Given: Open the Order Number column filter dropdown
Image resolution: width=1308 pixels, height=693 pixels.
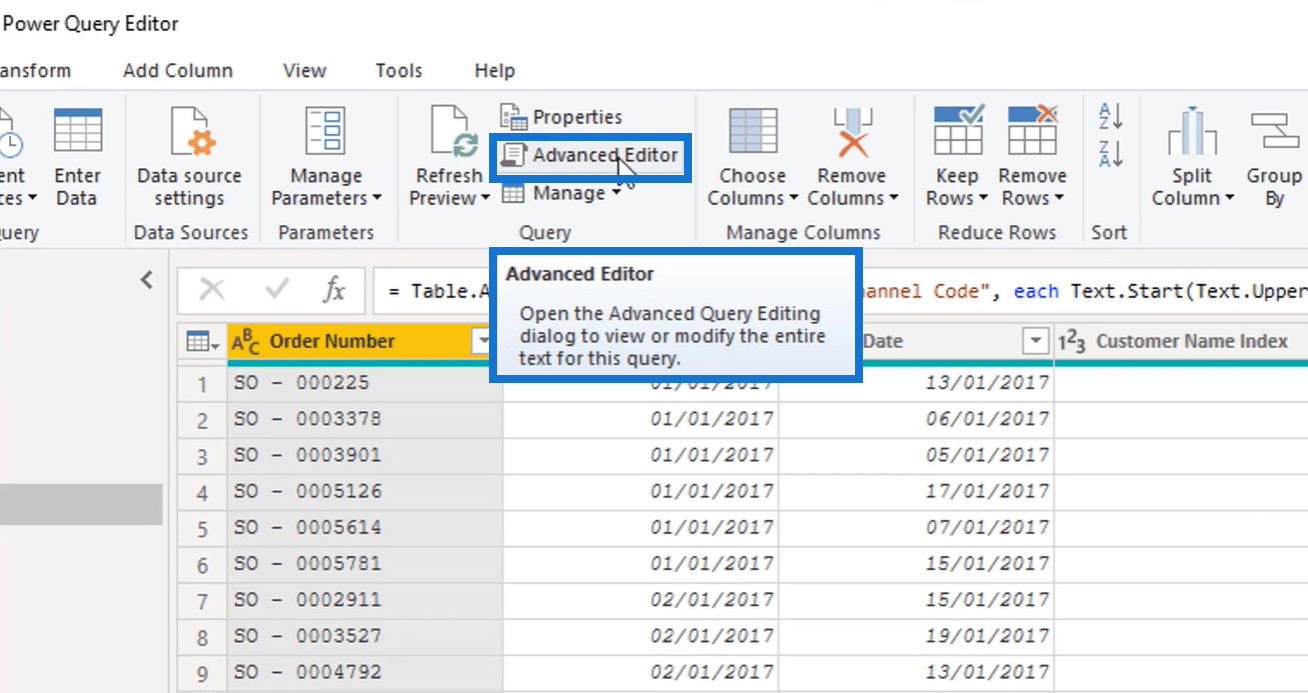Looking at the screenshot, I should tap(483, 342).
